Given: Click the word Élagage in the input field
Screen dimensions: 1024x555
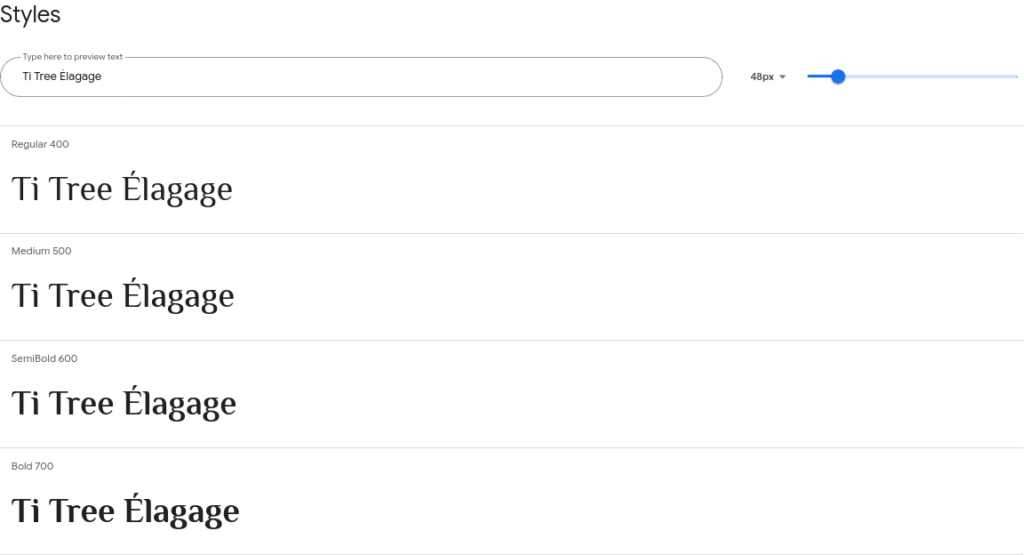Looking at the screenshot, I should (80, 76).
